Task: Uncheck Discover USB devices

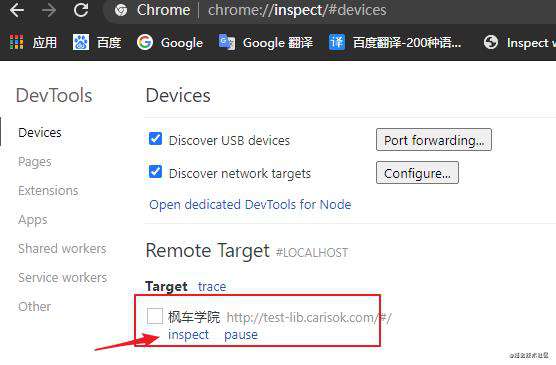Action: (x=155, y=139)
